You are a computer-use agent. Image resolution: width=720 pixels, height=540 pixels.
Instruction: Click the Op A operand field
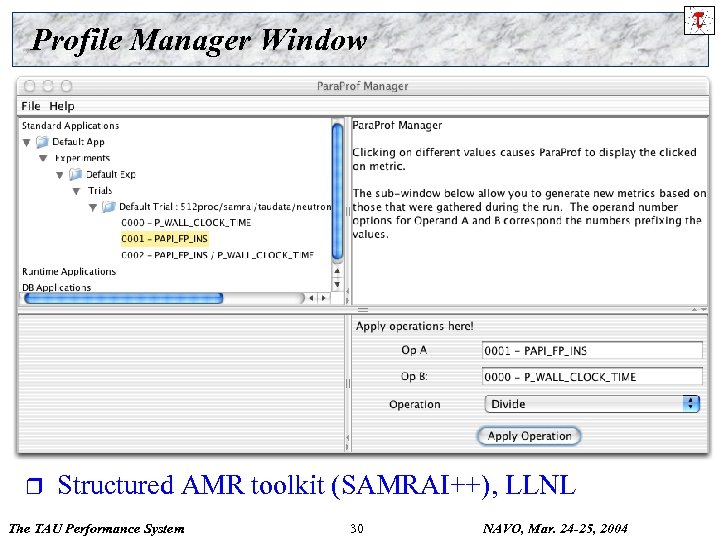(x=592, y=350)
